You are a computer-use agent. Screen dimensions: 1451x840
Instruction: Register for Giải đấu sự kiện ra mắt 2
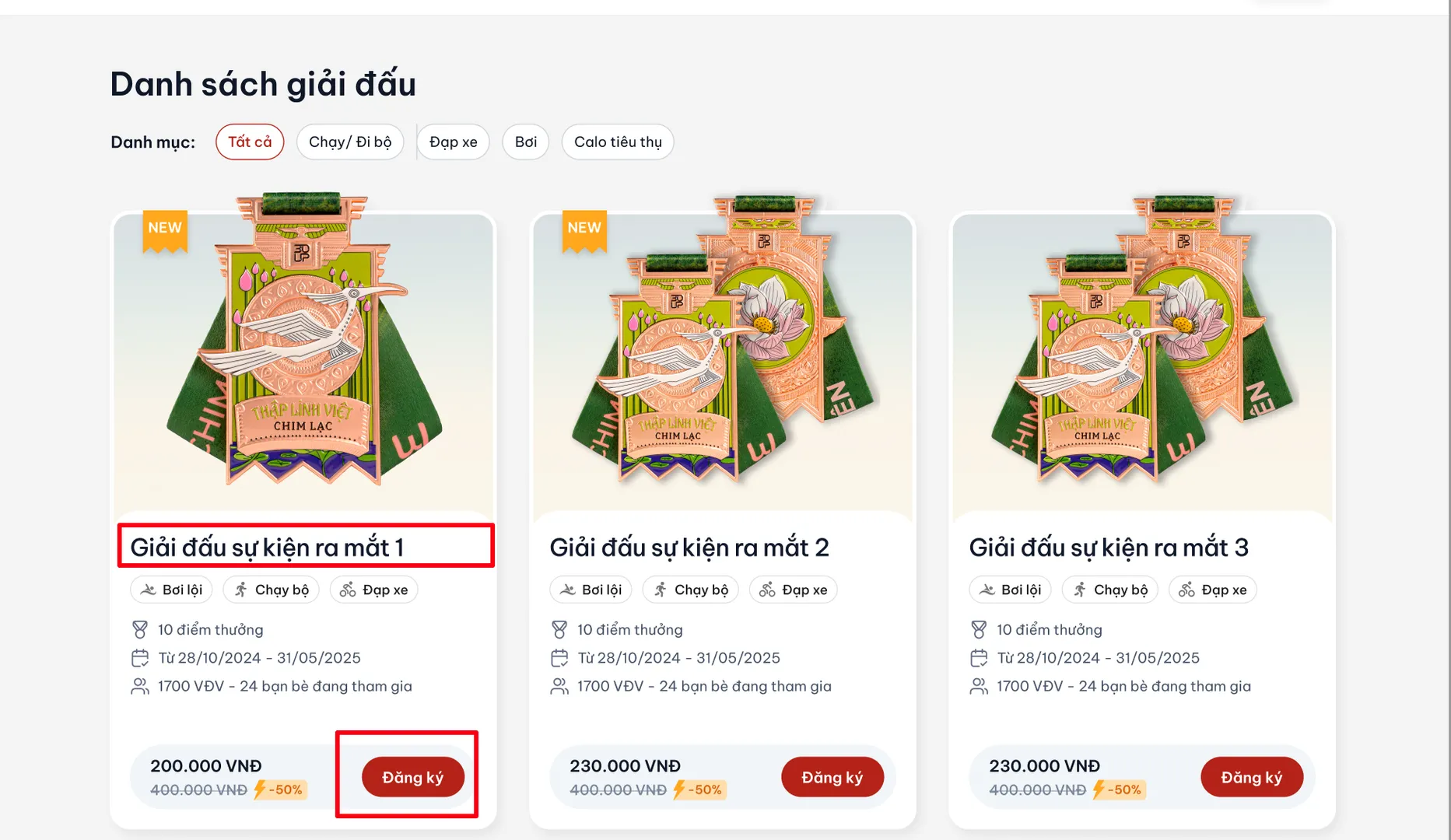tap(832, 777)
